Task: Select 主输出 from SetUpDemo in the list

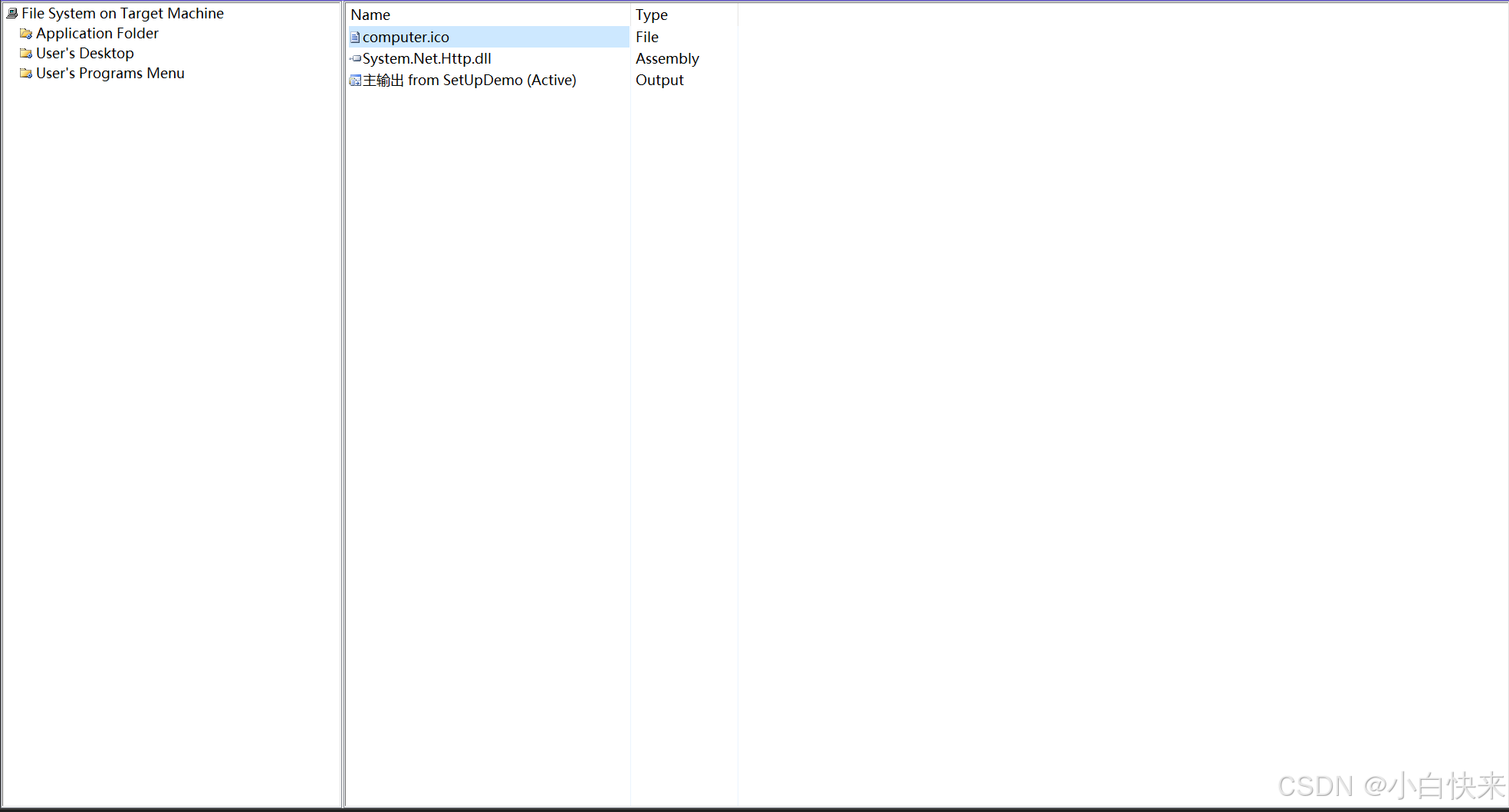Action: tap(468, 80)
